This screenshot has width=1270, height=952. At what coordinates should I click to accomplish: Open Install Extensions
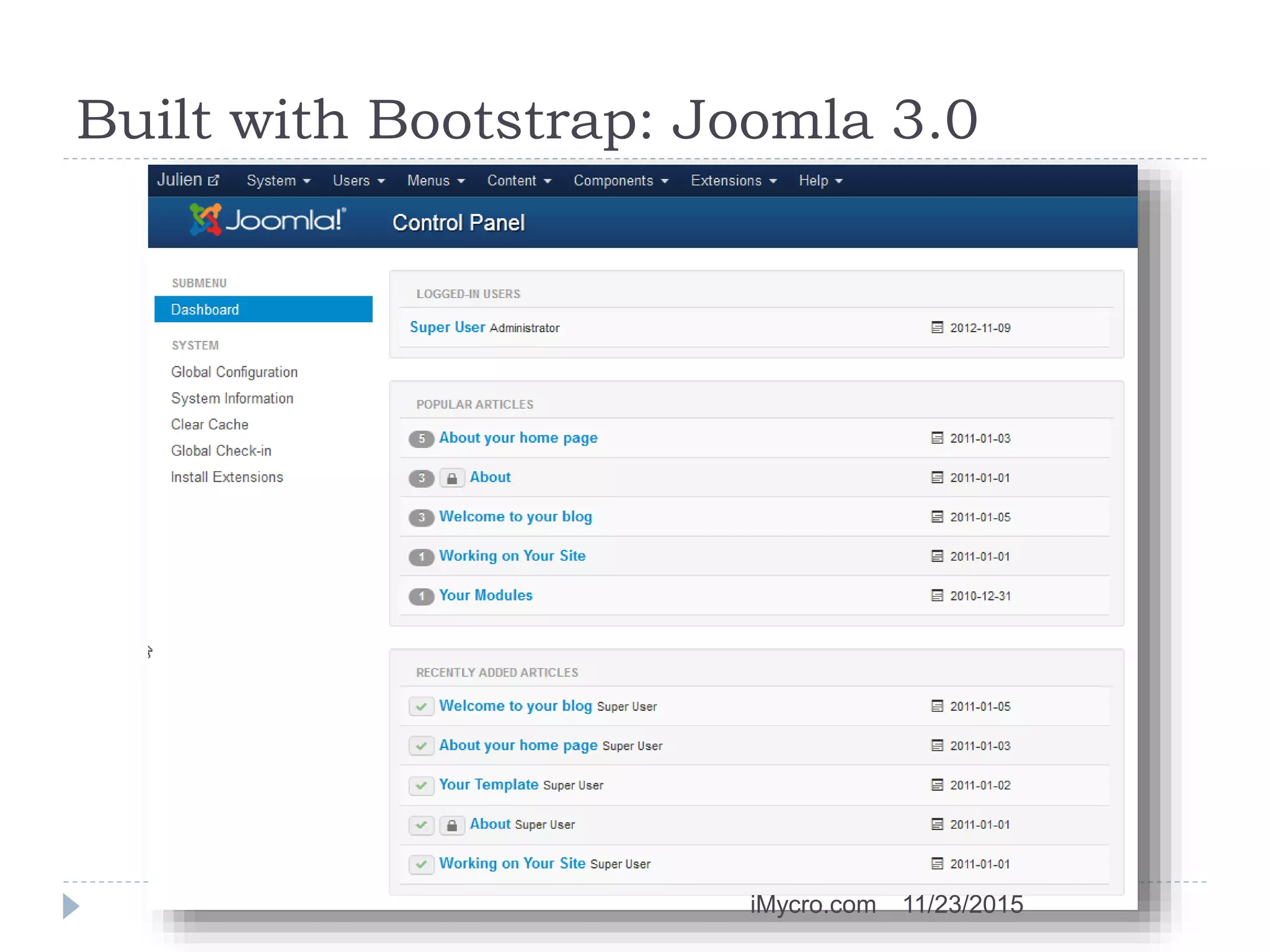click(227, 477)
